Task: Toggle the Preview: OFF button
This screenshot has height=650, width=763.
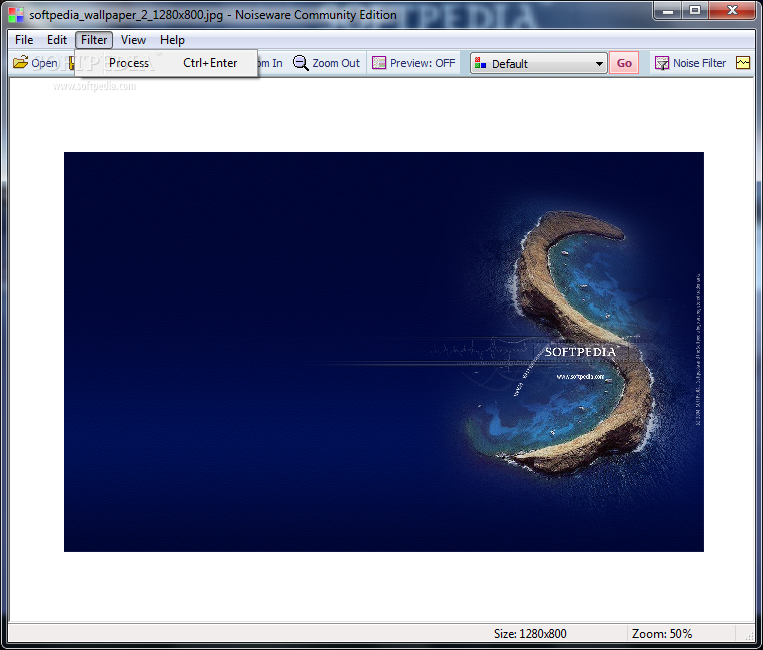Action: [x=414, y=63]
